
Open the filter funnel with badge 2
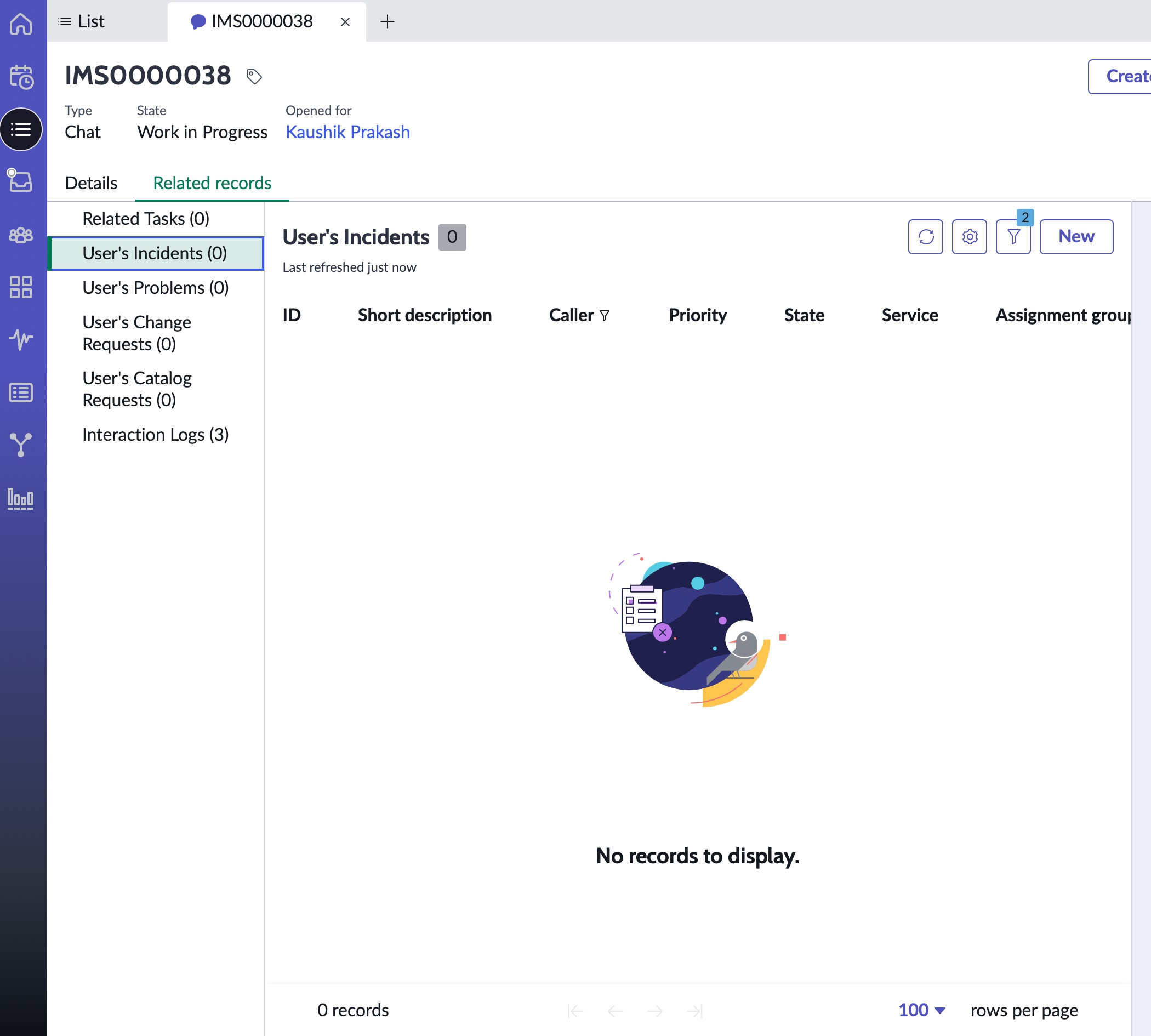pos(1013,236)
